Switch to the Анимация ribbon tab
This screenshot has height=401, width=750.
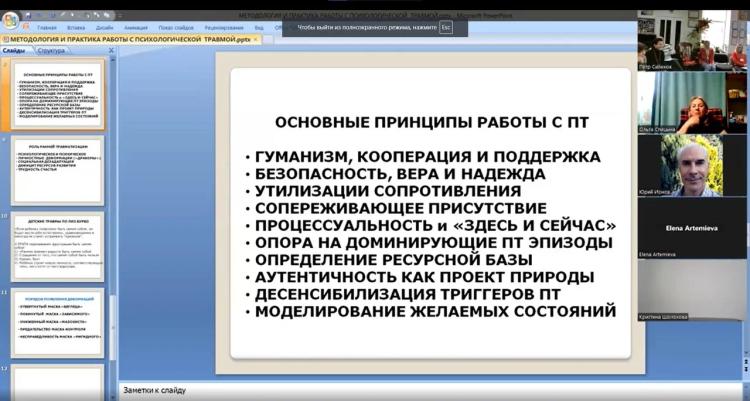tap(136, 28)
